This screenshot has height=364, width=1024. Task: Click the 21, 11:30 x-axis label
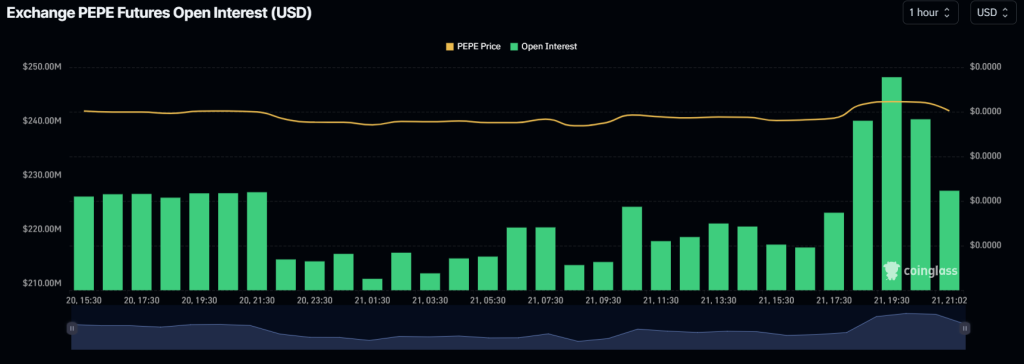(660, 300)
